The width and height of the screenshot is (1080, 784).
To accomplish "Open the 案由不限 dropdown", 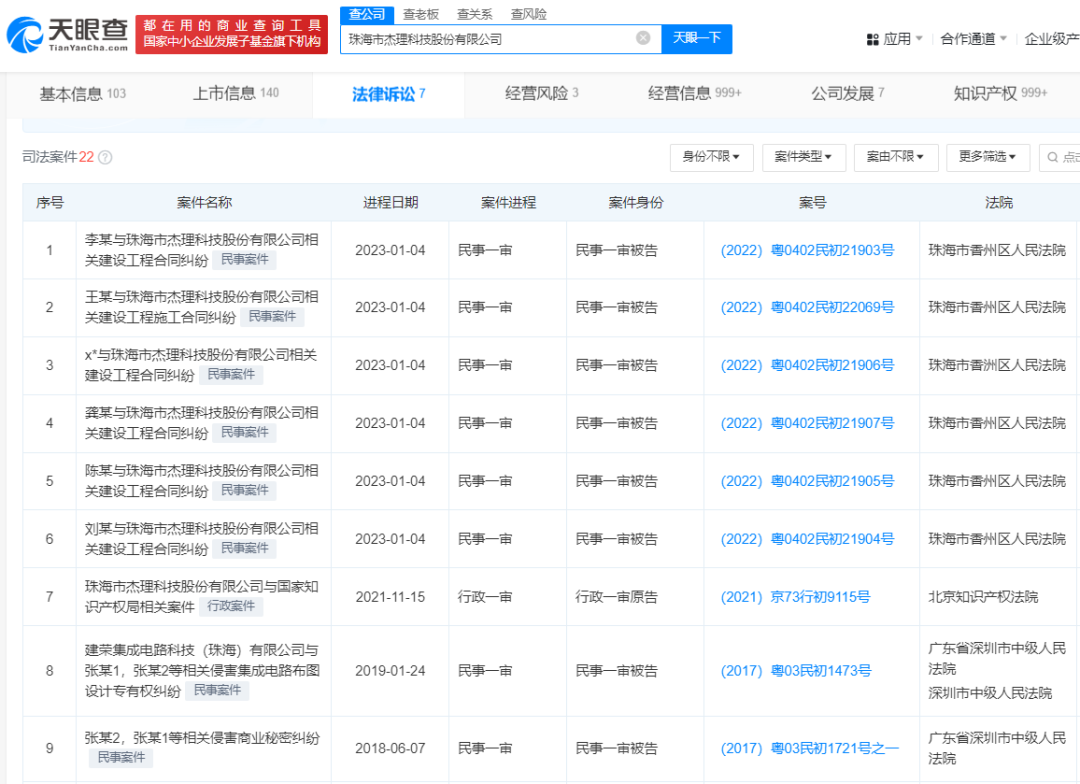I will [x=896, y=157].
